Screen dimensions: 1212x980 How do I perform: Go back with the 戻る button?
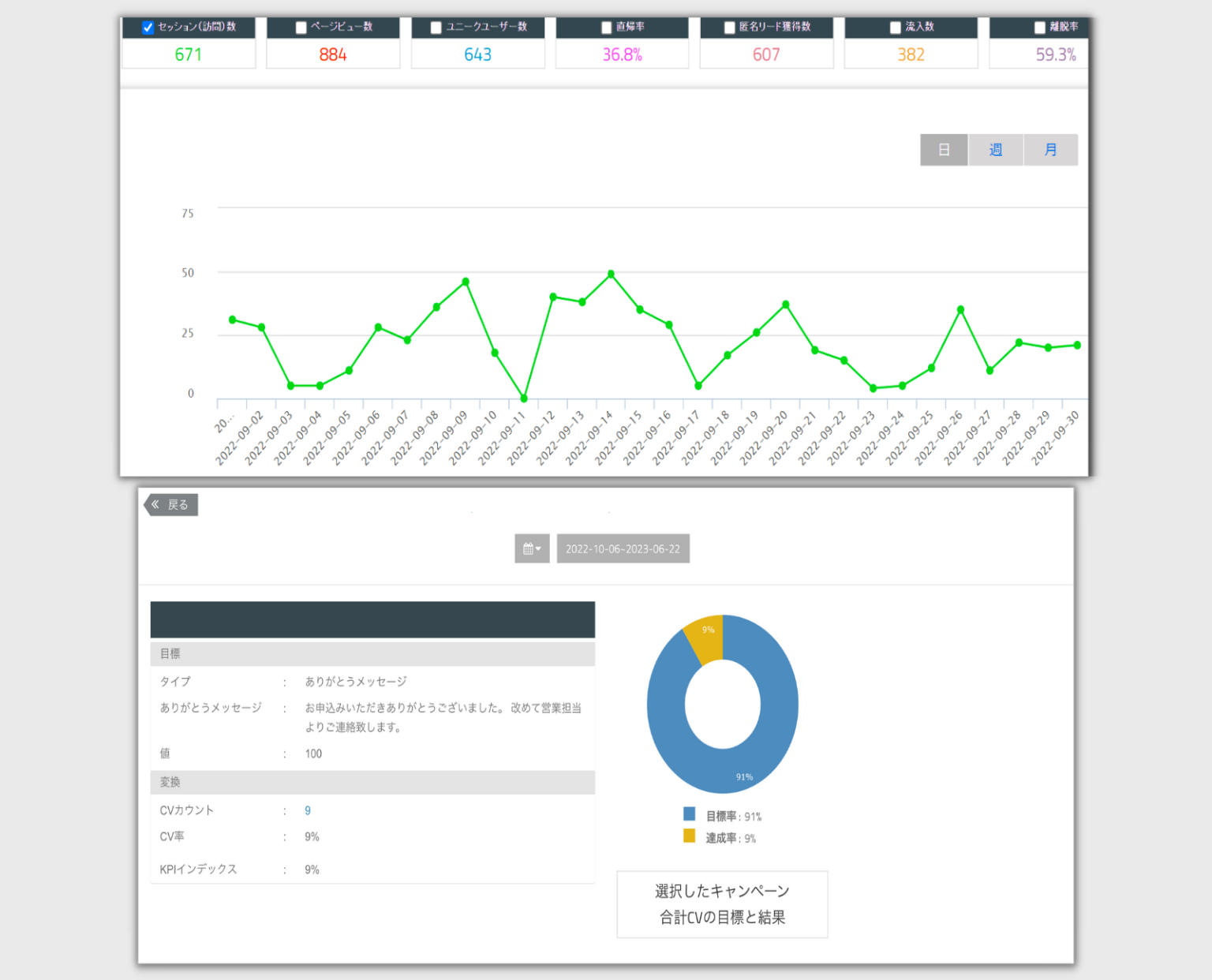pyautogui.click(x=171, y=505)
